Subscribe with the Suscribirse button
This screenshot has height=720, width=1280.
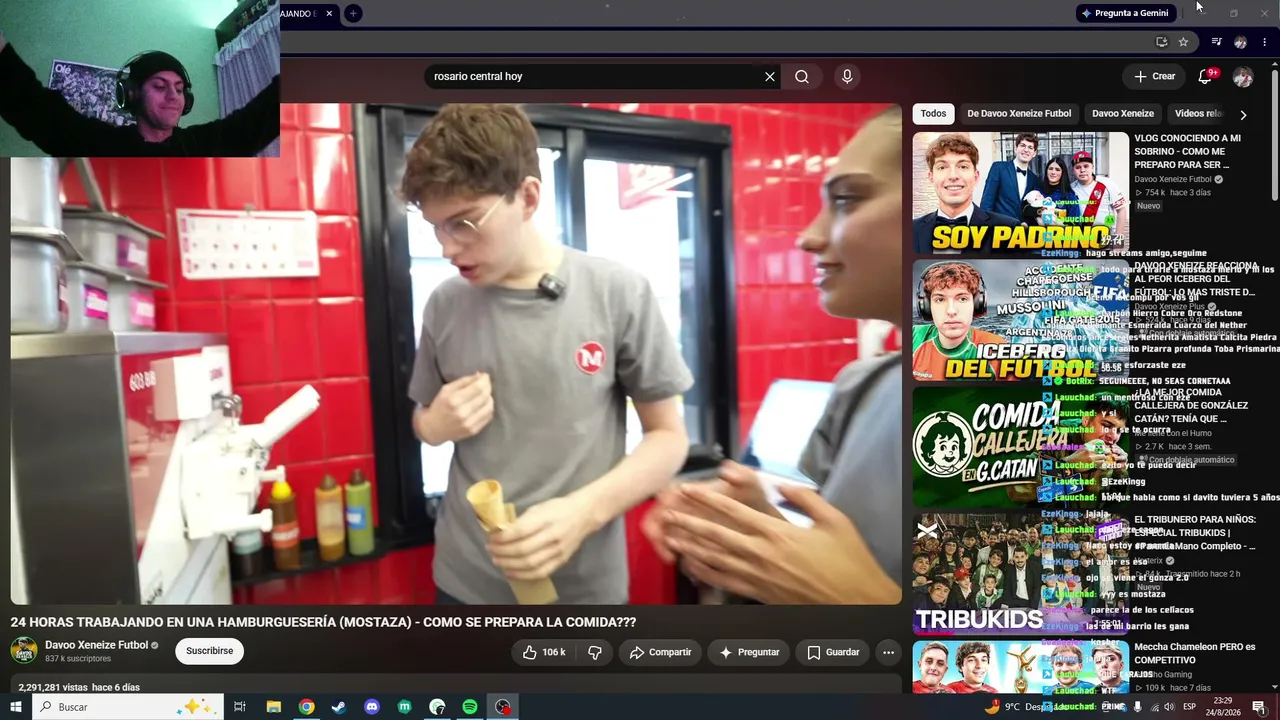coord(209,651)
